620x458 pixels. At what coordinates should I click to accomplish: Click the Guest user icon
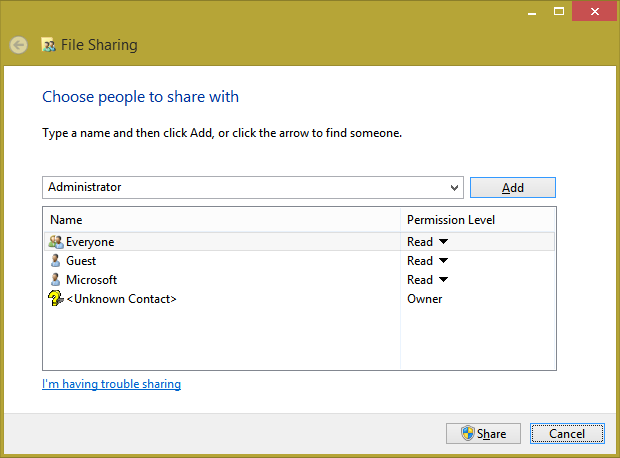[55, 261]
